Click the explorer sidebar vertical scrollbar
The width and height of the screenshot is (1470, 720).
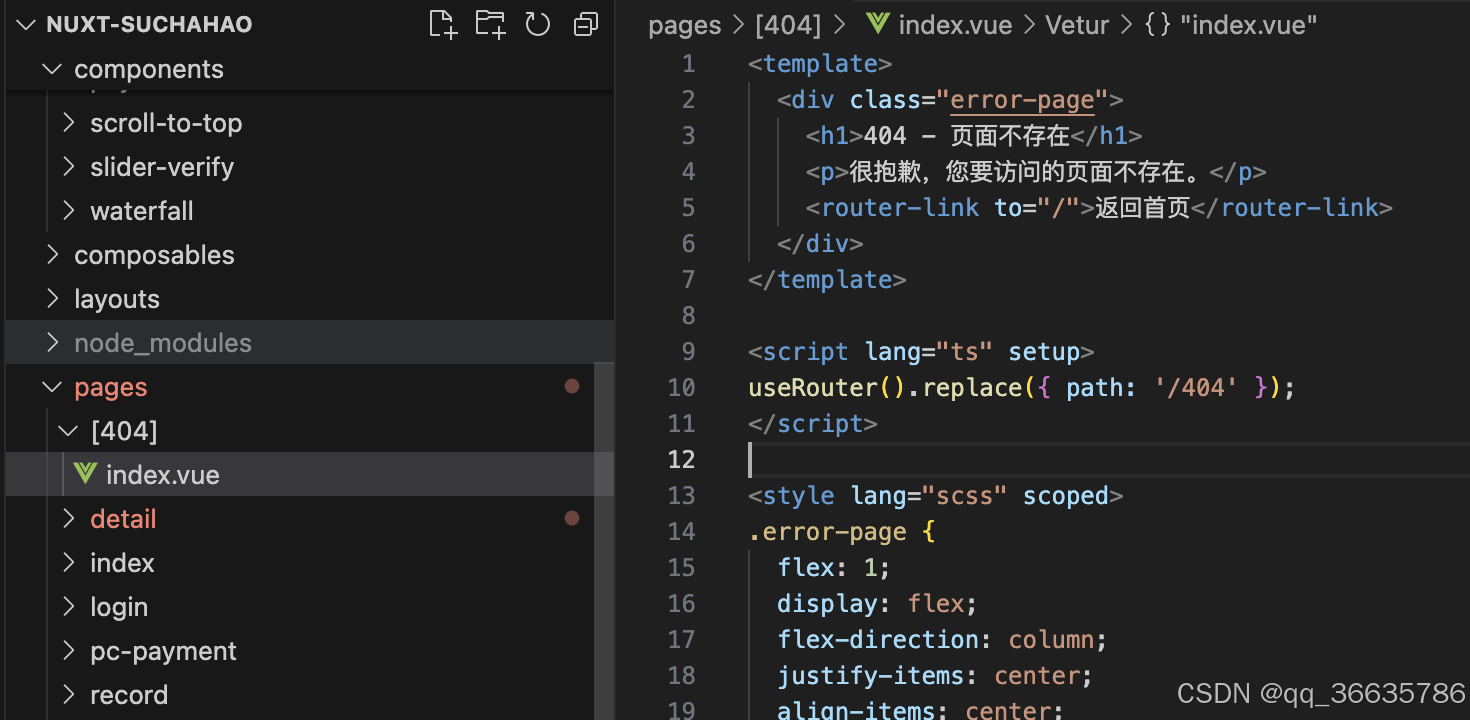(x=604, y=540)
